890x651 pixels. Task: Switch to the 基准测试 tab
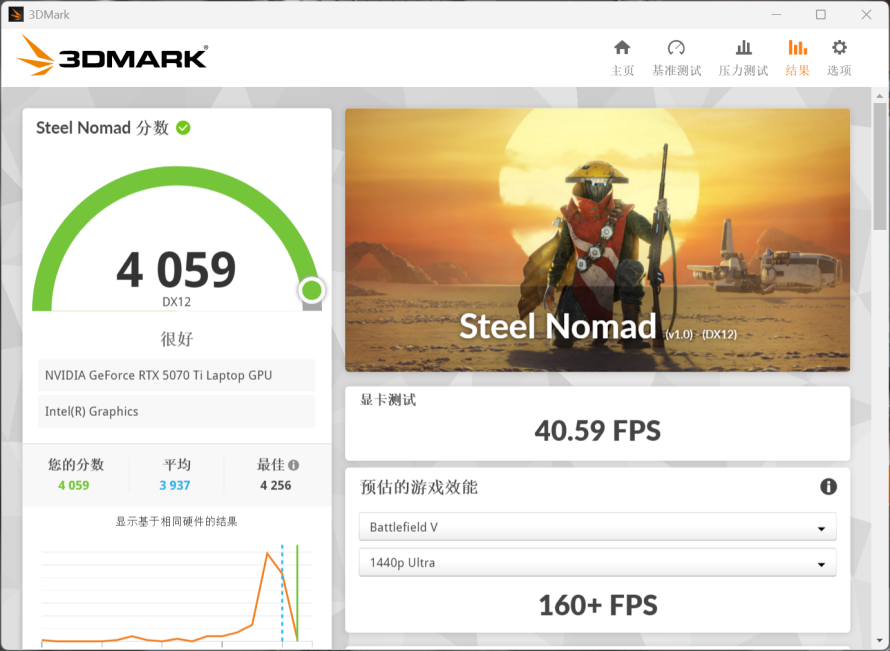click(677, 57)
